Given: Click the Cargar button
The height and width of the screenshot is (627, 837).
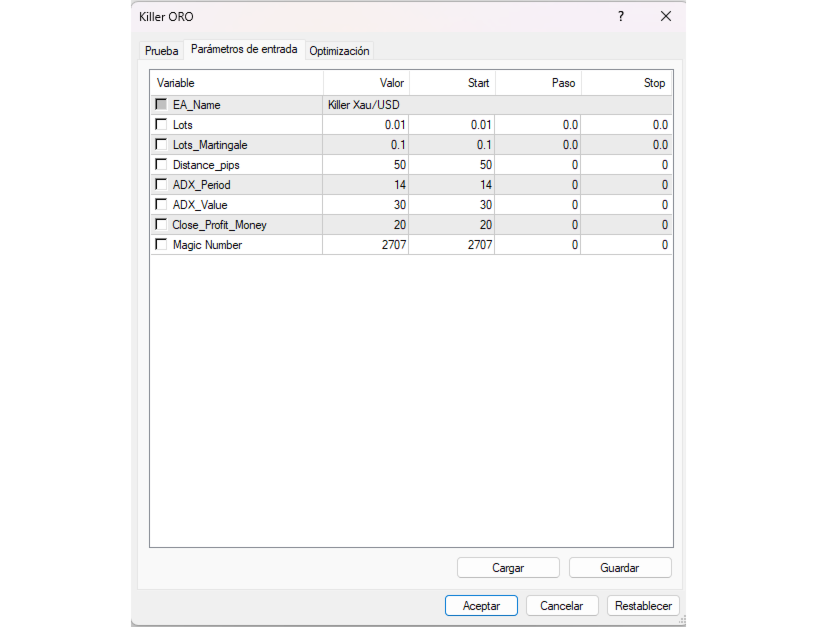Looking at the screenshot, I should tap(508, 568).
